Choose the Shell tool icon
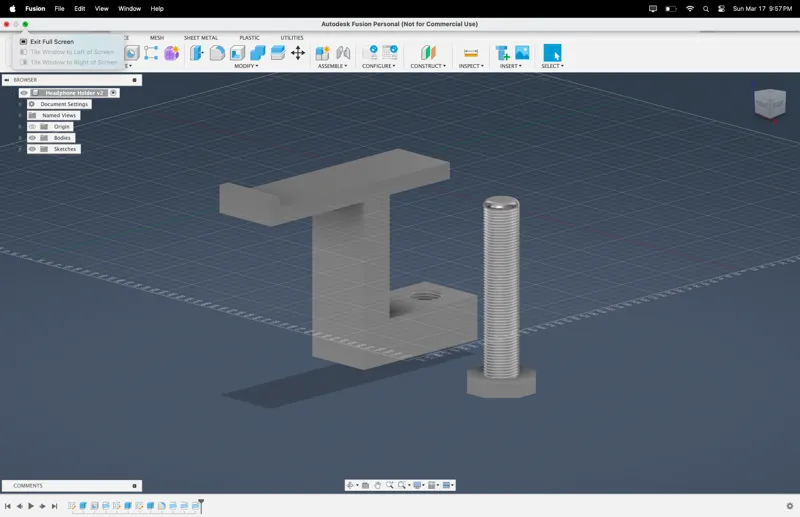The height and width of the screenshot is (517, 800). click(237, 53)
